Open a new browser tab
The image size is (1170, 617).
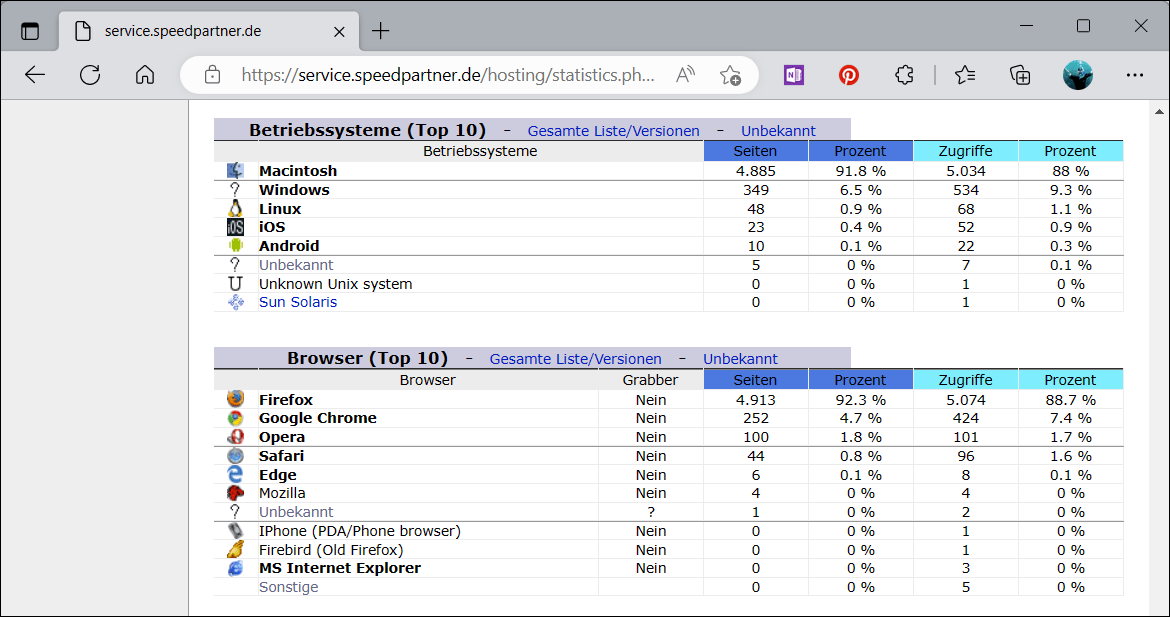pyautogui.click(x=381, y=31)
